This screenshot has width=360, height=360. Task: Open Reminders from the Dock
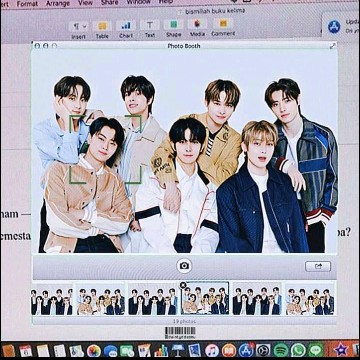[x=60, y=351]
